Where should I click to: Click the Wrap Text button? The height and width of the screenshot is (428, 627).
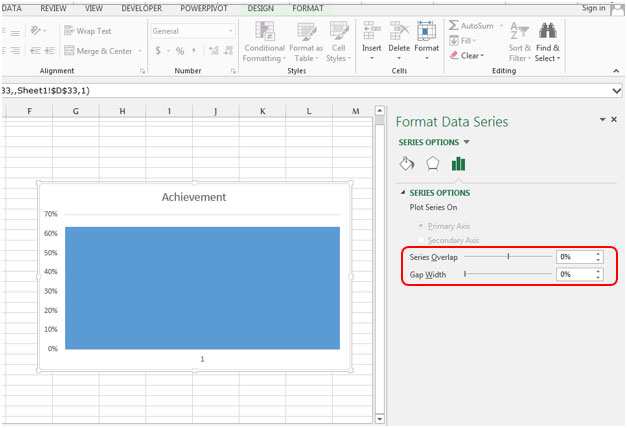(88, 31)
